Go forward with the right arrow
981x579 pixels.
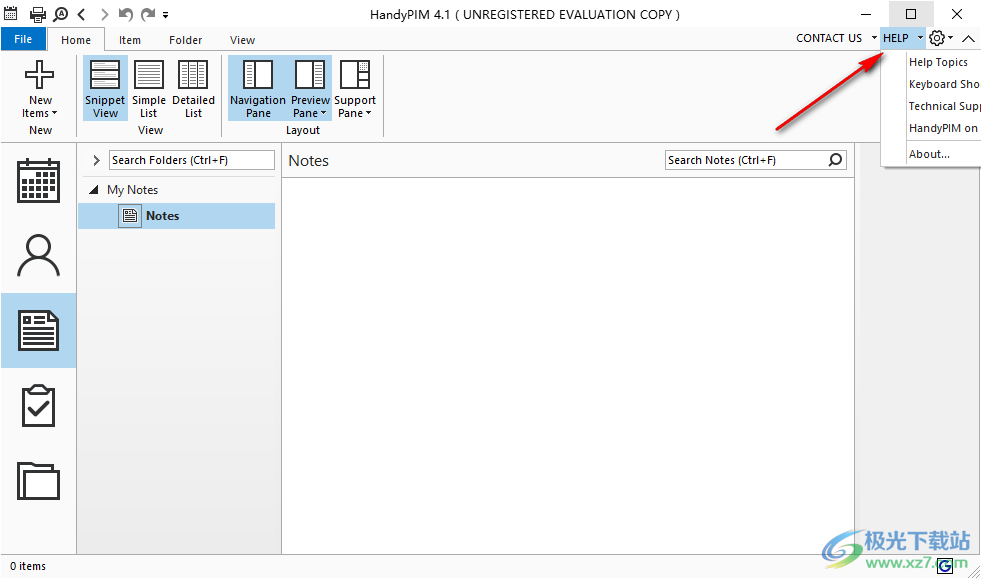click(x=104, y=14)
